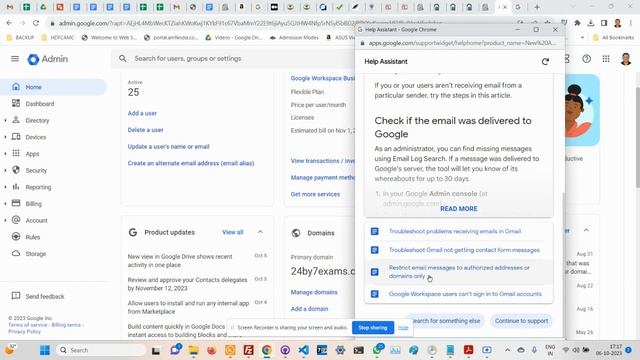Open Dashboard from the sidebar

(x=40, y=104)
